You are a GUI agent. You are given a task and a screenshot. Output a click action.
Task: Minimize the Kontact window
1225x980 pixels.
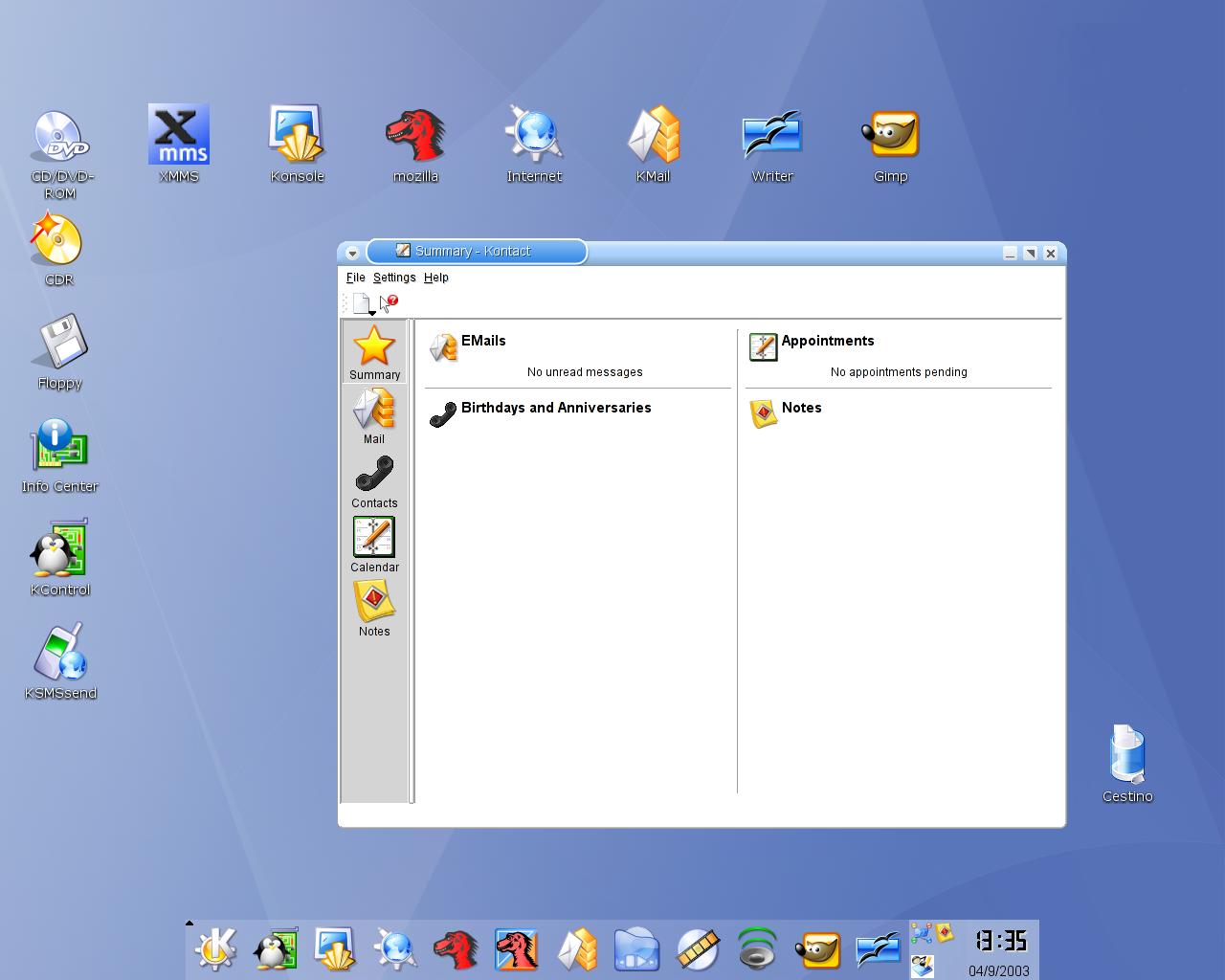click(1010, 254)
